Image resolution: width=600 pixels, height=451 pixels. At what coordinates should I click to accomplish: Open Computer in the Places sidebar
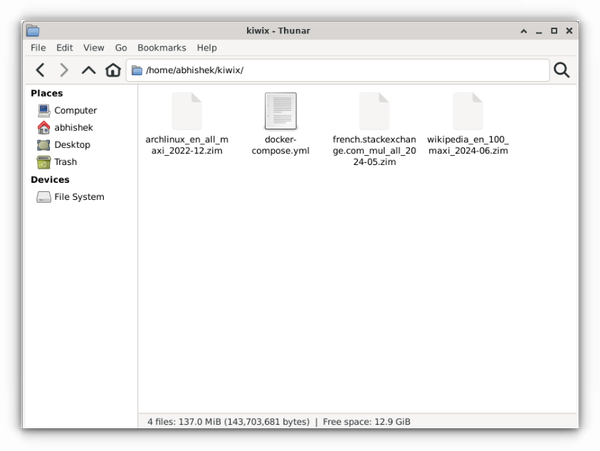point(75,111)
